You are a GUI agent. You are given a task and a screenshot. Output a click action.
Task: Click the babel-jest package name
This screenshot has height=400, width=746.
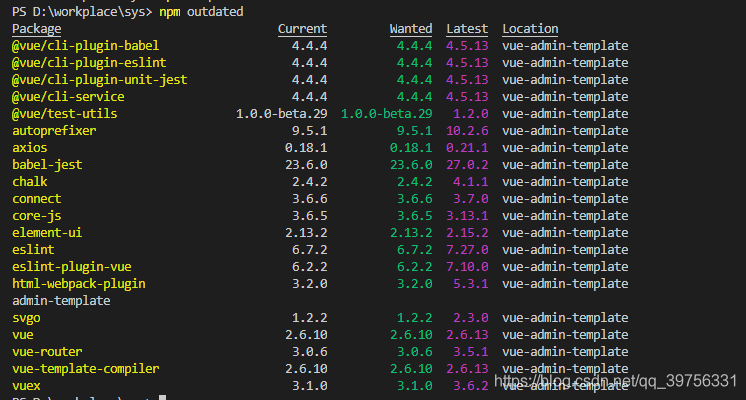(x=47, y=165)
